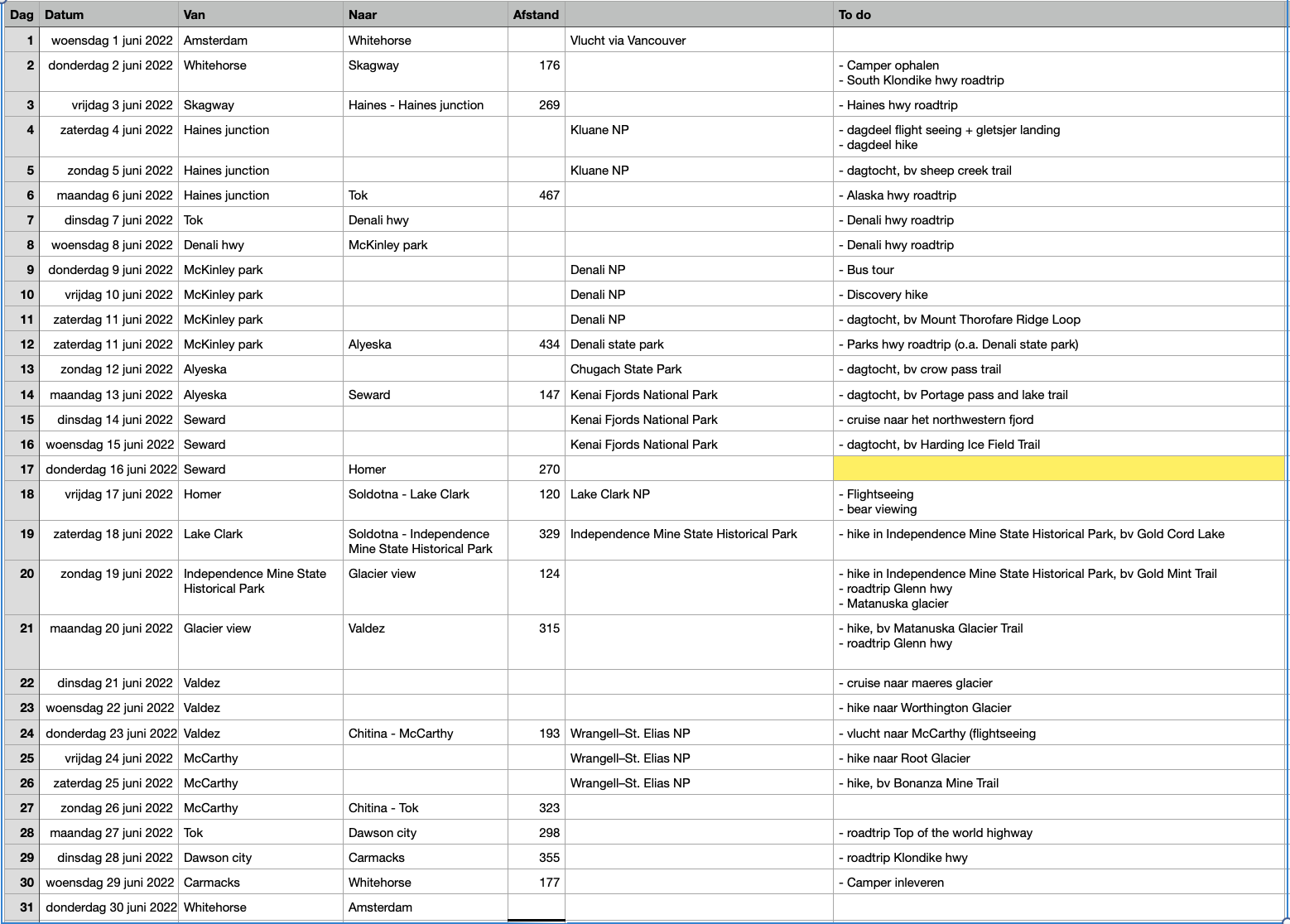The image size is (1290, 924).
Task: Click the "Dag" column header
Action: [x=22, y=15]
